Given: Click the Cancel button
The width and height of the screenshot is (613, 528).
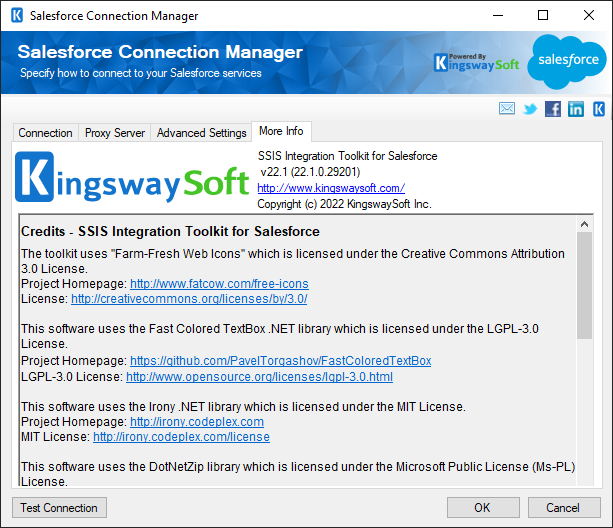Looking at the screenshot, I should 564,508.
